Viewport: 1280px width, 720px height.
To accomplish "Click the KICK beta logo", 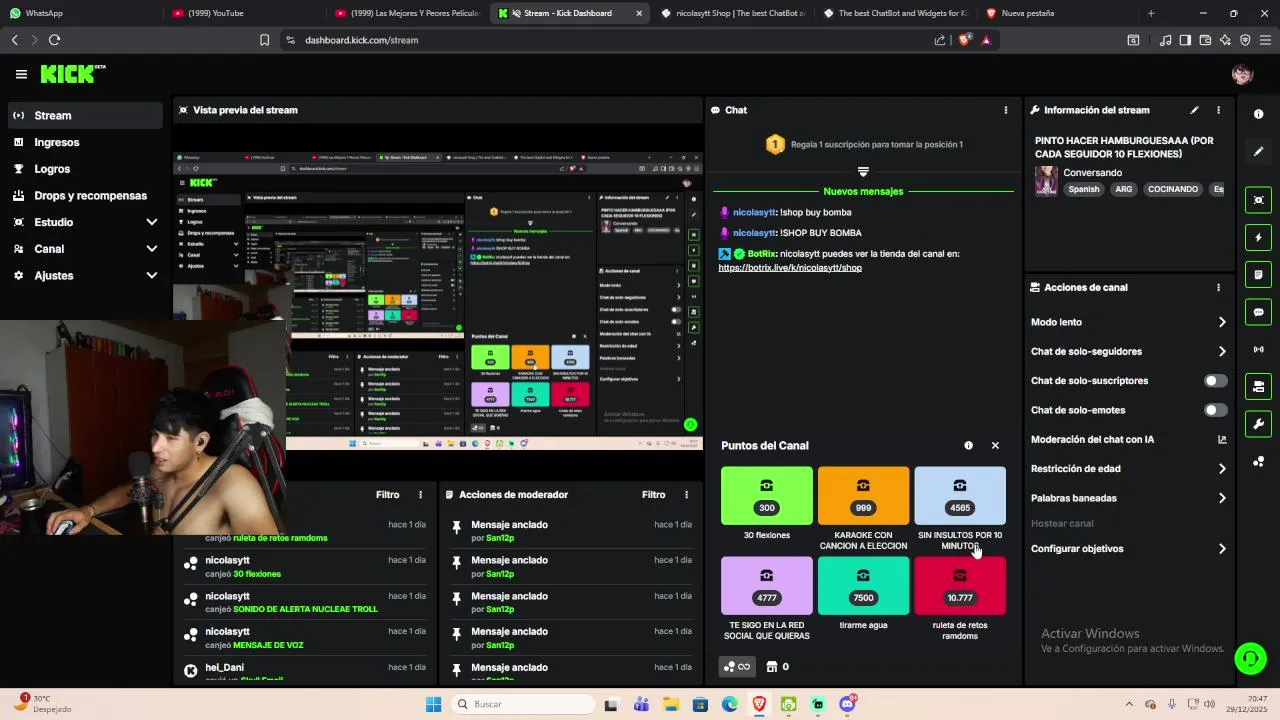I will [x=72, y=74].
